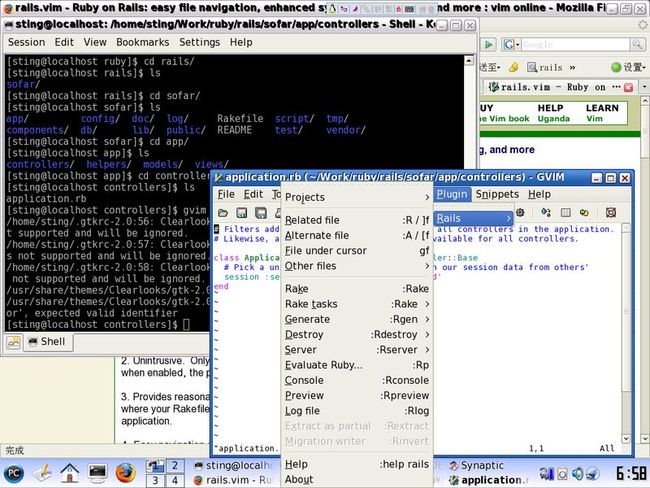Expand the Projects submenu
The height and width of the screenshot is (488, 650).
click(x=357, y=197)
